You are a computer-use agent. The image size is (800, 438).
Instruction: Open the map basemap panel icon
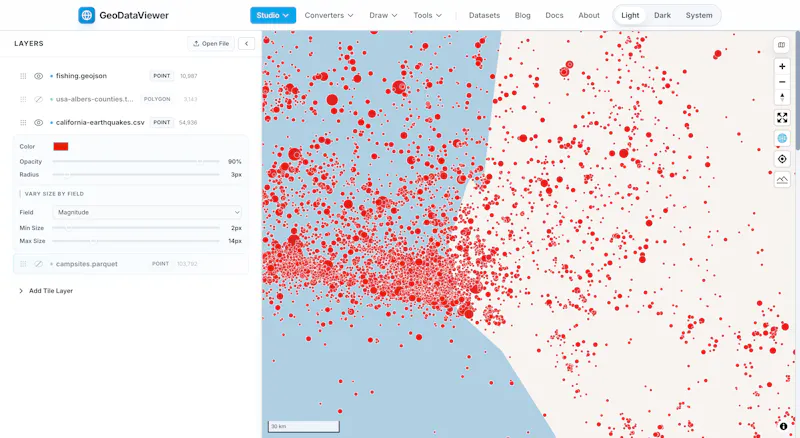(x=782, y=45)
